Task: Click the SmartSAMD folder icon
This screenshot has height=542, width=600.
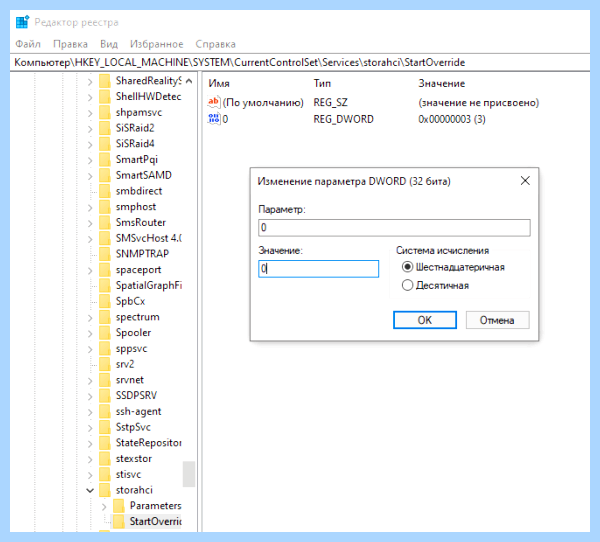Action: click(x=104, y=175)
